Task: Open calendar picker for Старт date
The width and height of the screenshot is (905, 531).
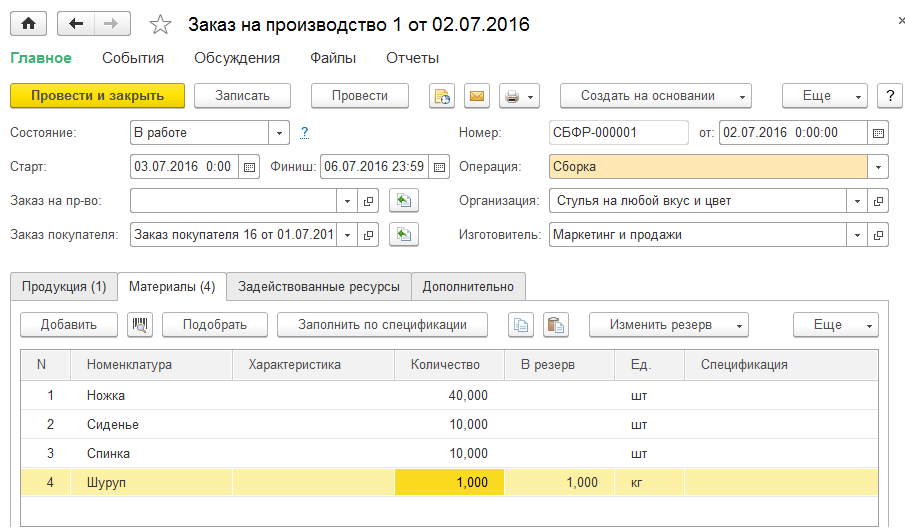Action: (250, 167)
